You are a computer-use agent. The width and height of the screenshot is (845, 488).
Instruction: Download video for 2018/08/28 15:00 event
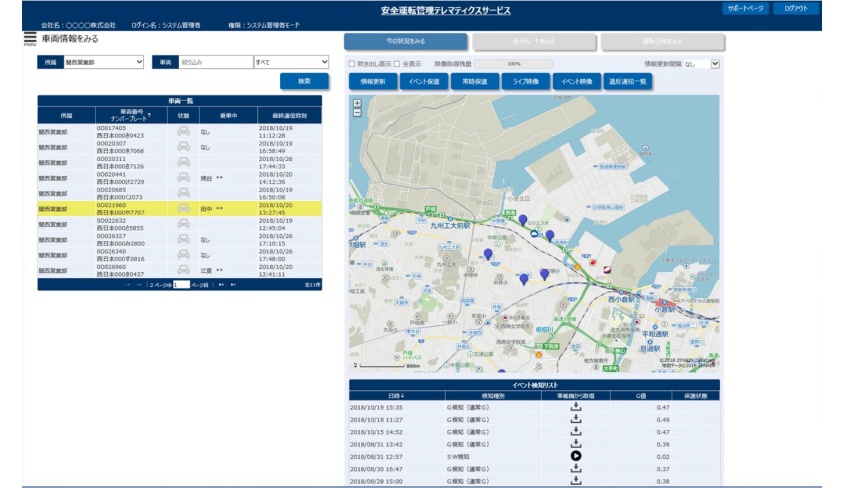576,480
